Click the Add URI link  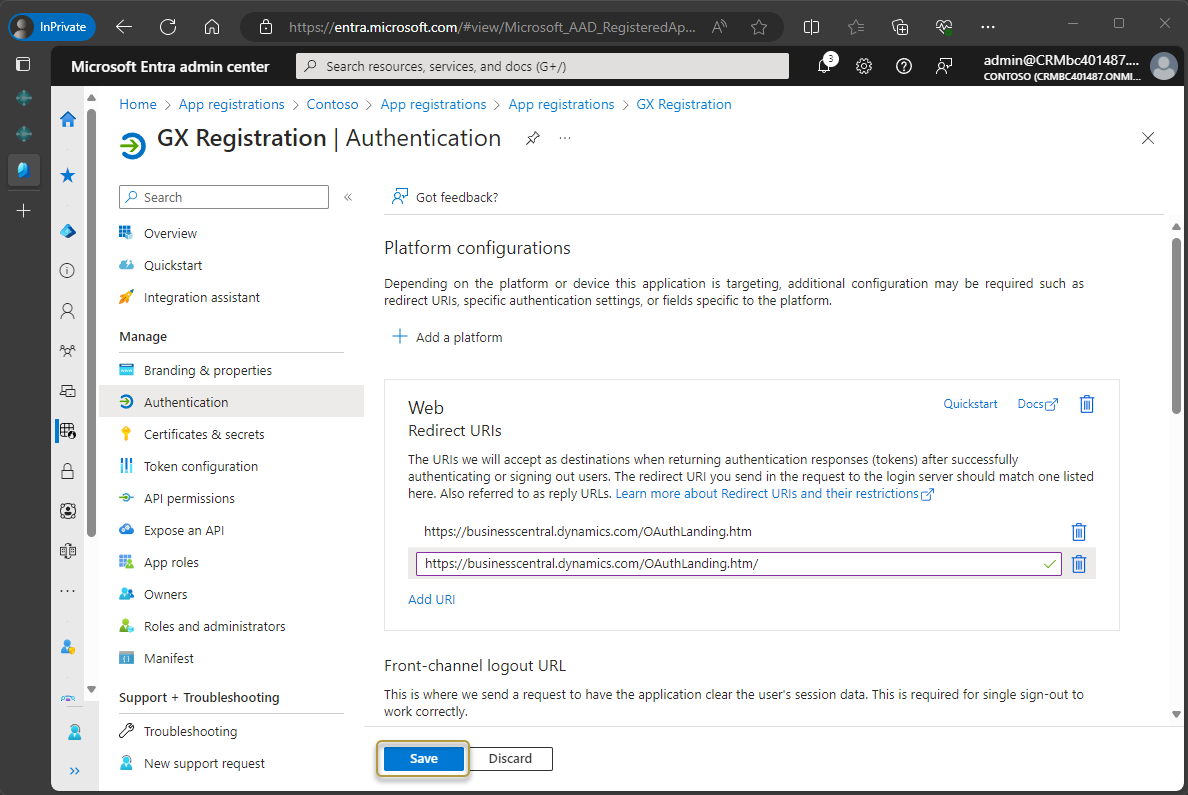click(432, 600)
